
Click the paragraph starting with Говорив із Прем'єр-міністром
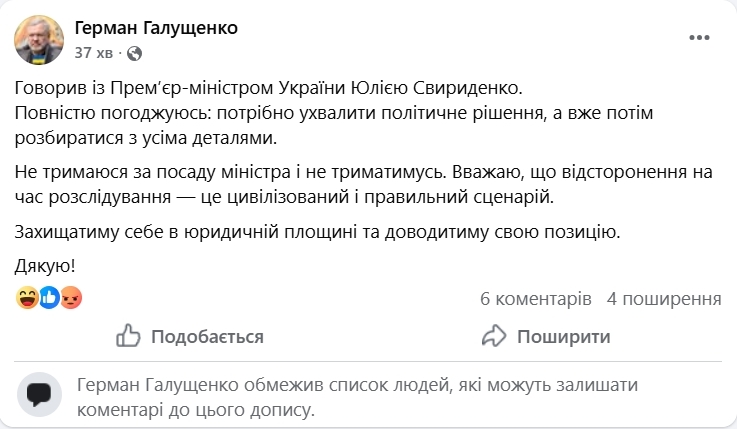284,112
